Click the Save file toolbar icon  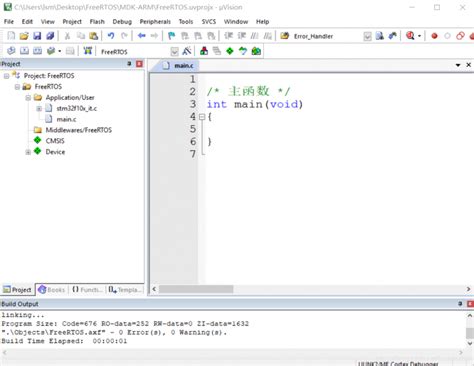click(x=37, y=36)
